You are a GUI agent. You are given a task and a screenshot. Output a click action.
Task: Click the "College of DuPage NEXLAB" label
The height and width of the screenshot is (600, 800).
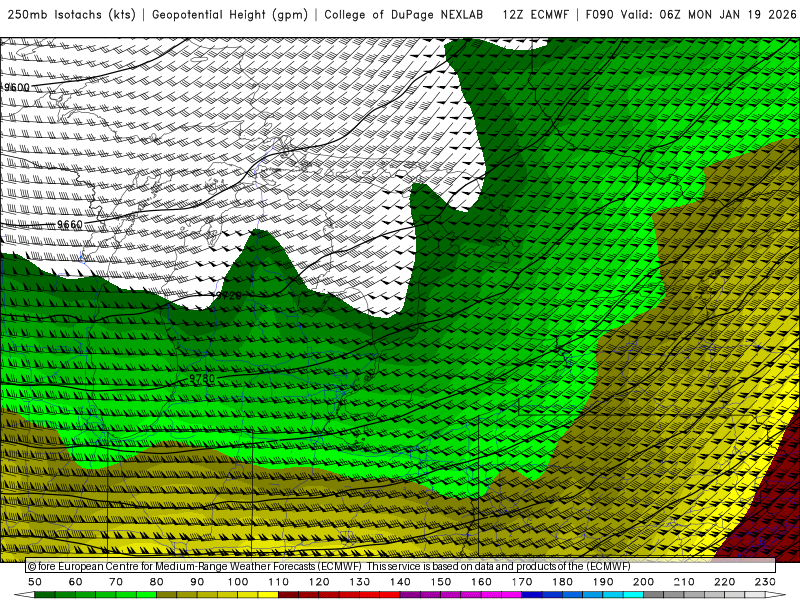(404, 15)
